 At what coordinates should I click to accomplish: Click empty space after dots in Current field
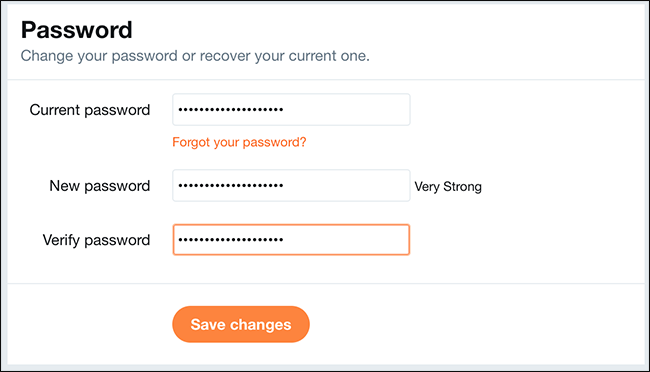coord(346,109)
